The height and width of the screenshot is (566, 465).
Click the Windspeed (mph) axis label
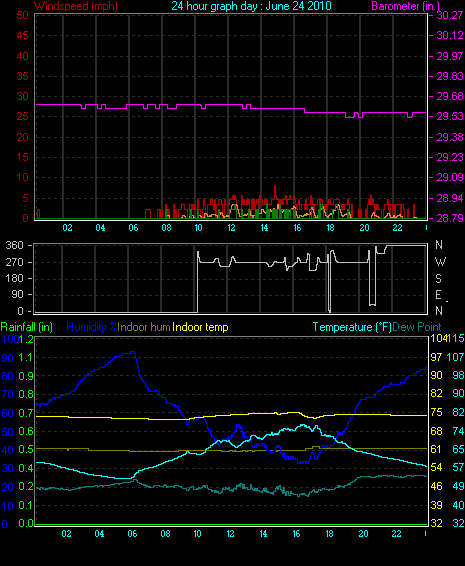click(75, 6)
